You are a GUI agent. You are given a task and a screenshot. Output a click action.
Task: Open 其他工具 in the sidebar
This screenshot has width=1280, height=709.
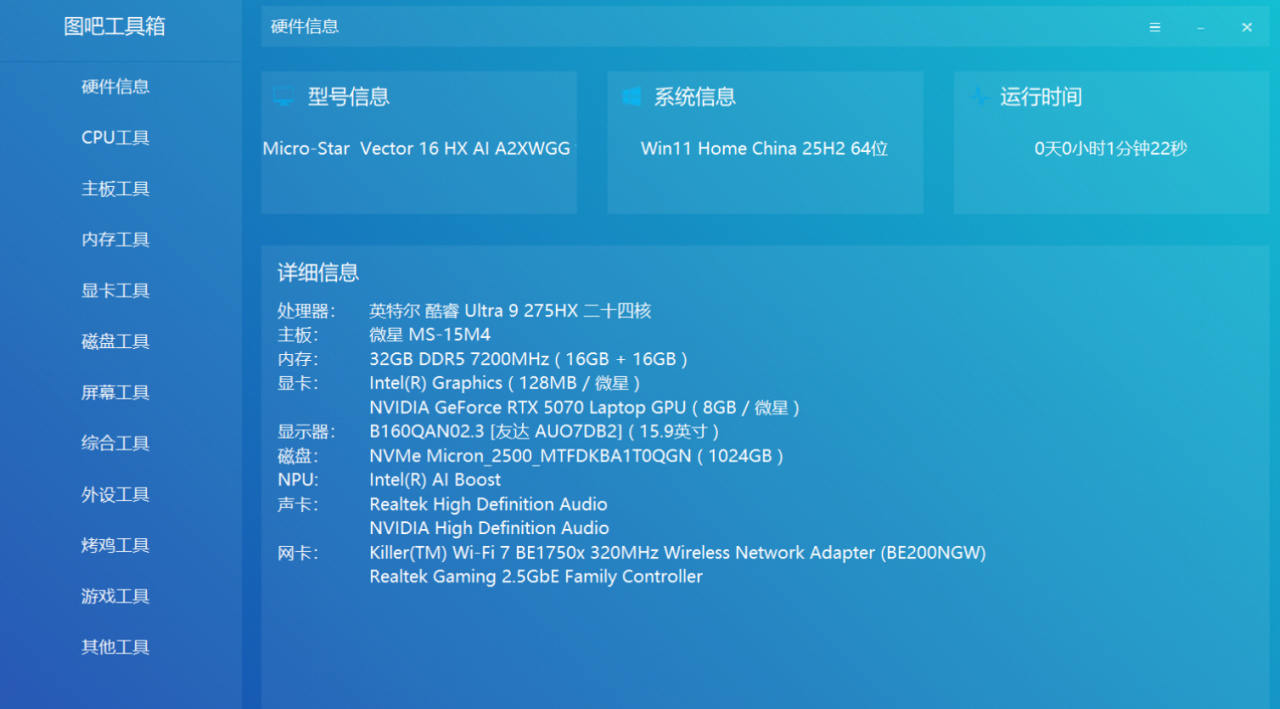click(x=116, y=648)
